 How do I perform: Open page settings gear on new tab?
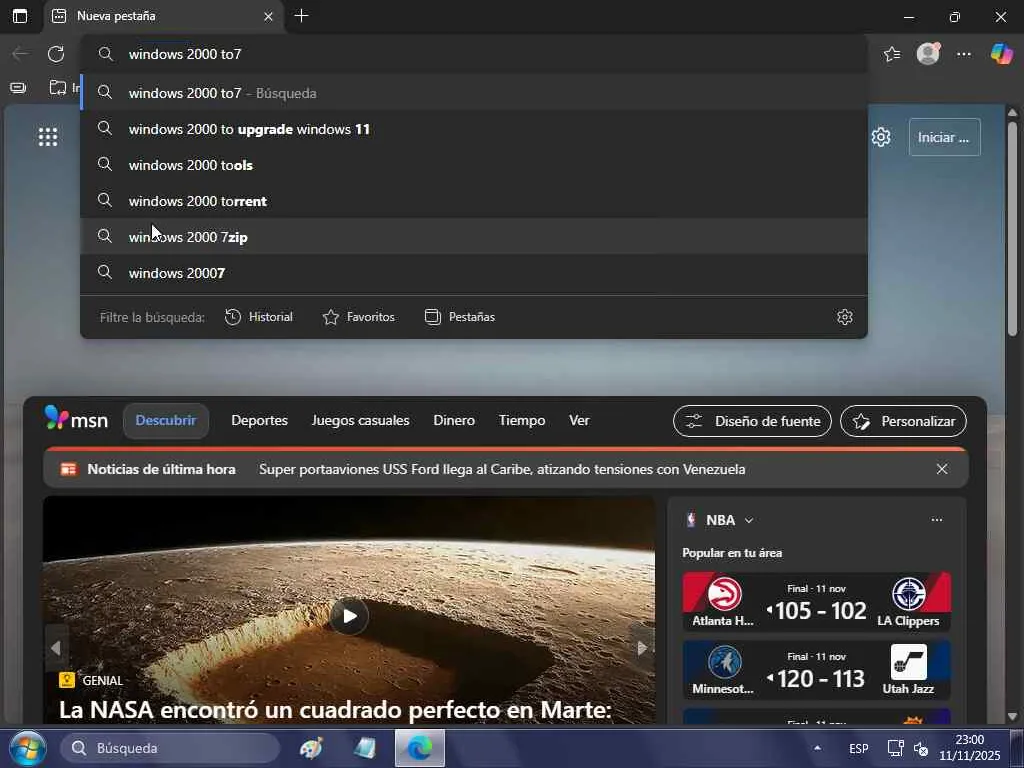pyautogui.click(x=881, y=137)
